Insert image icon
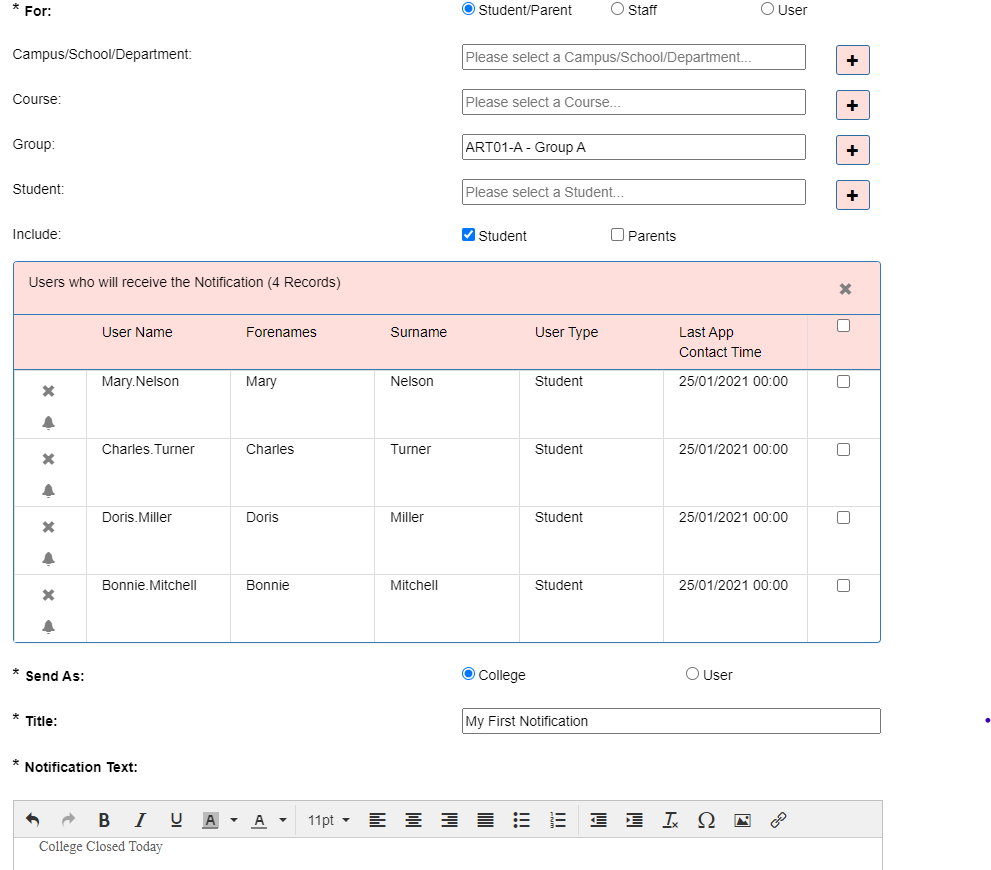991x870 pixels. 742,820
